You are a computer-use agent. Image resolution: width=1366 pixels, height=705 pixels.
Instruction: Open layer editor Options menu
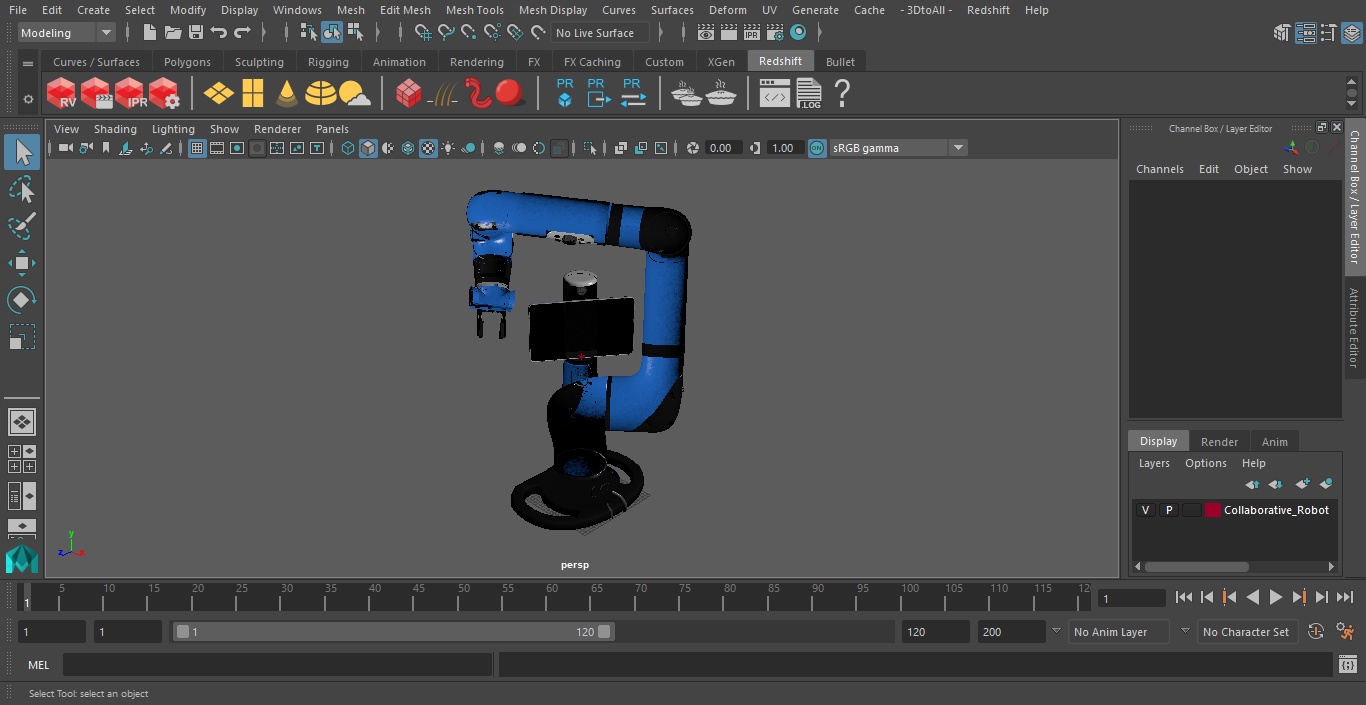[1205, 463]
